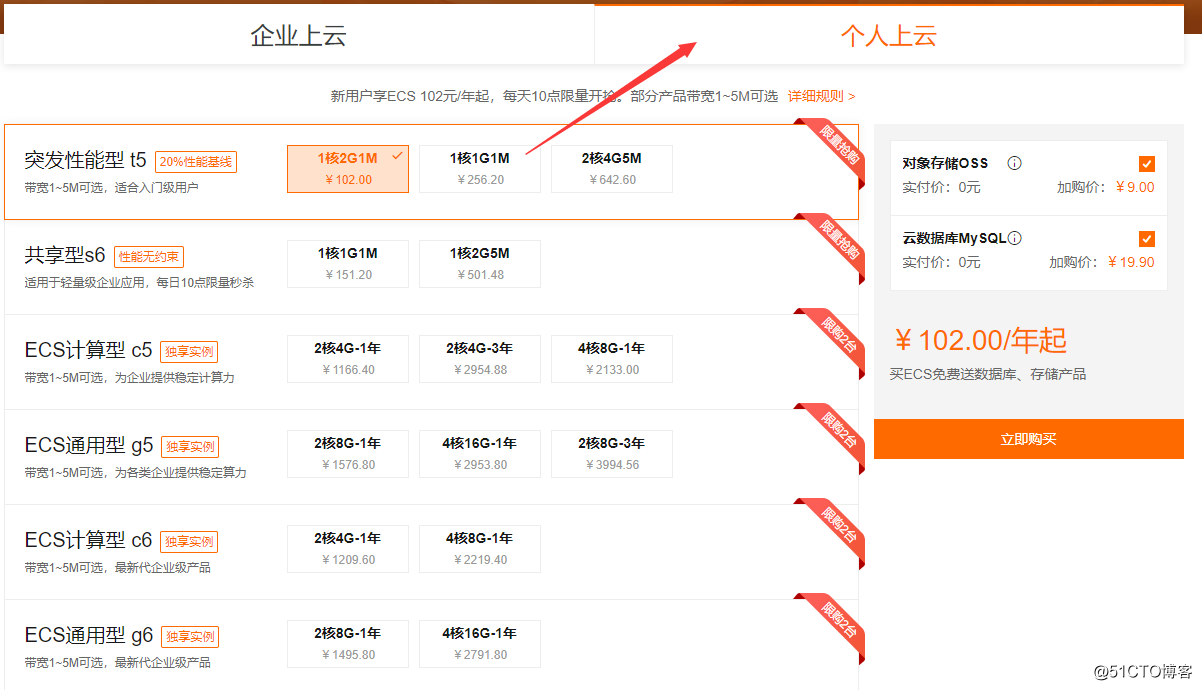Click info icon next to 云数据库MySQL

(x=1014, y=238)
